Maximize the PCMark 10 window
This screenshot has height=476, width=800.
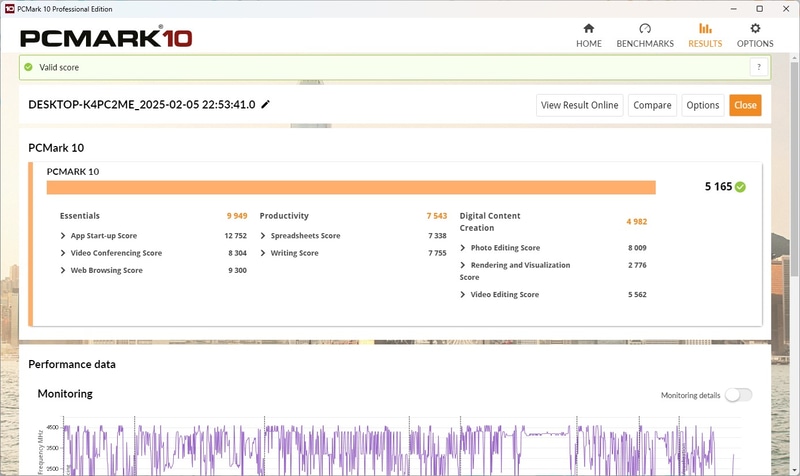tap(760, 9)
